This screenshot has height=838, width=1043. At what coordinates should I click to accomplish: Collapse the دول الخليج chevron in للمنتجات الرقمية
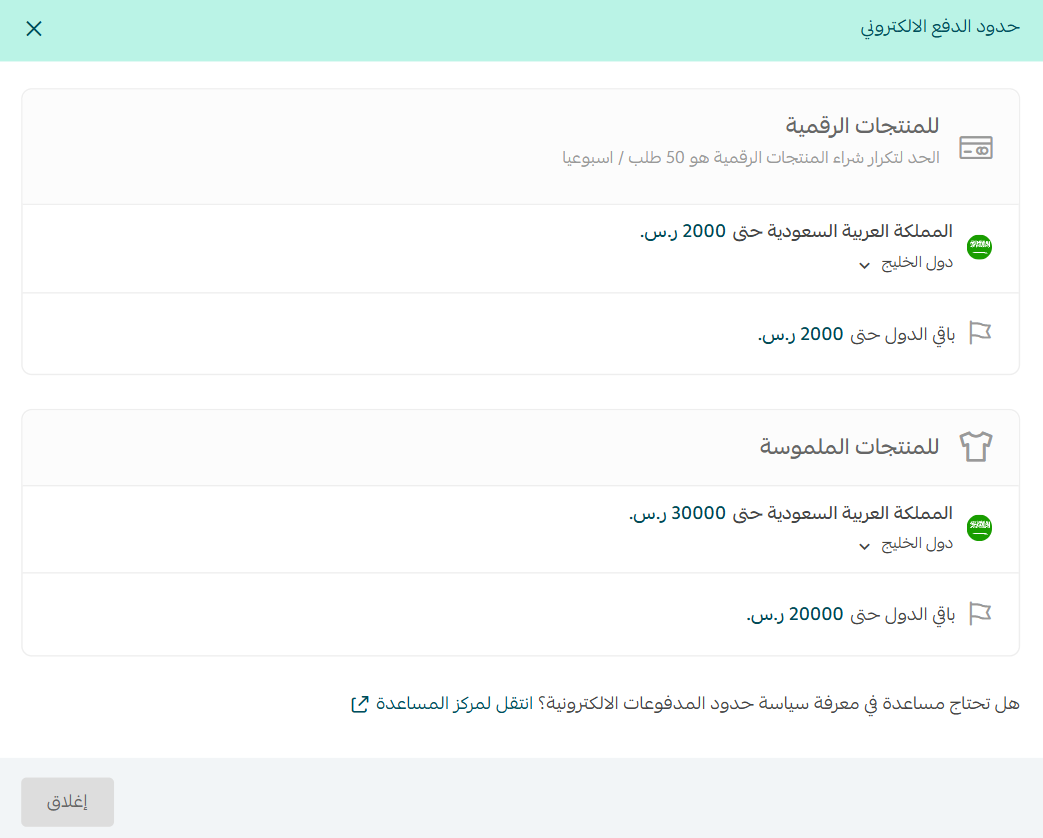coord(863,264)
